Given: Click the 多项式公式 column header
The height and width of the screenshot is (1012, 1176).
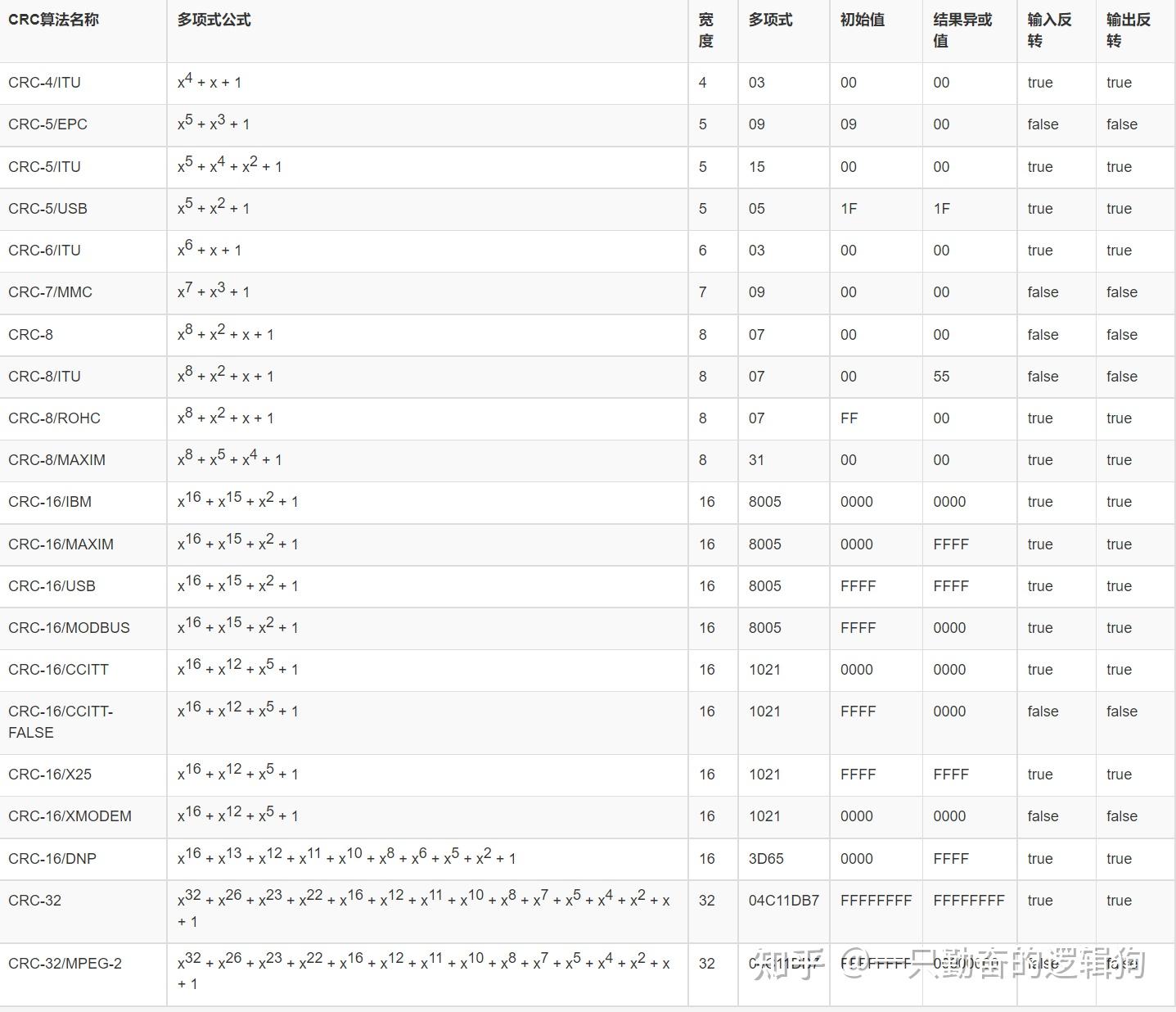Looking at the screenshot, I should pyautogui.click(x=214, y=20).
